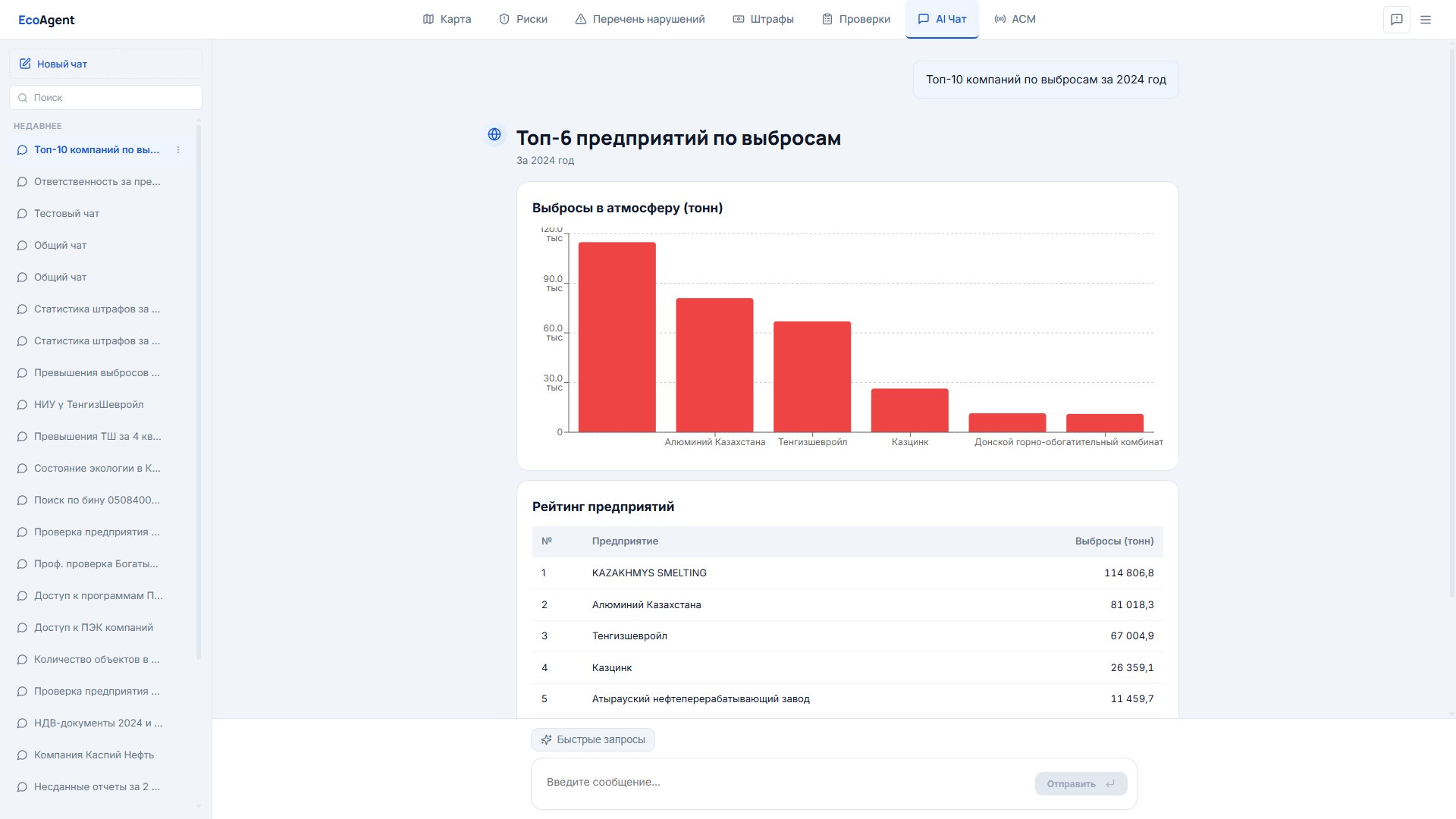Click the map icon on Карта tab
The height and width of the screenshot is (819, 1456).
[x=428, y=19]
